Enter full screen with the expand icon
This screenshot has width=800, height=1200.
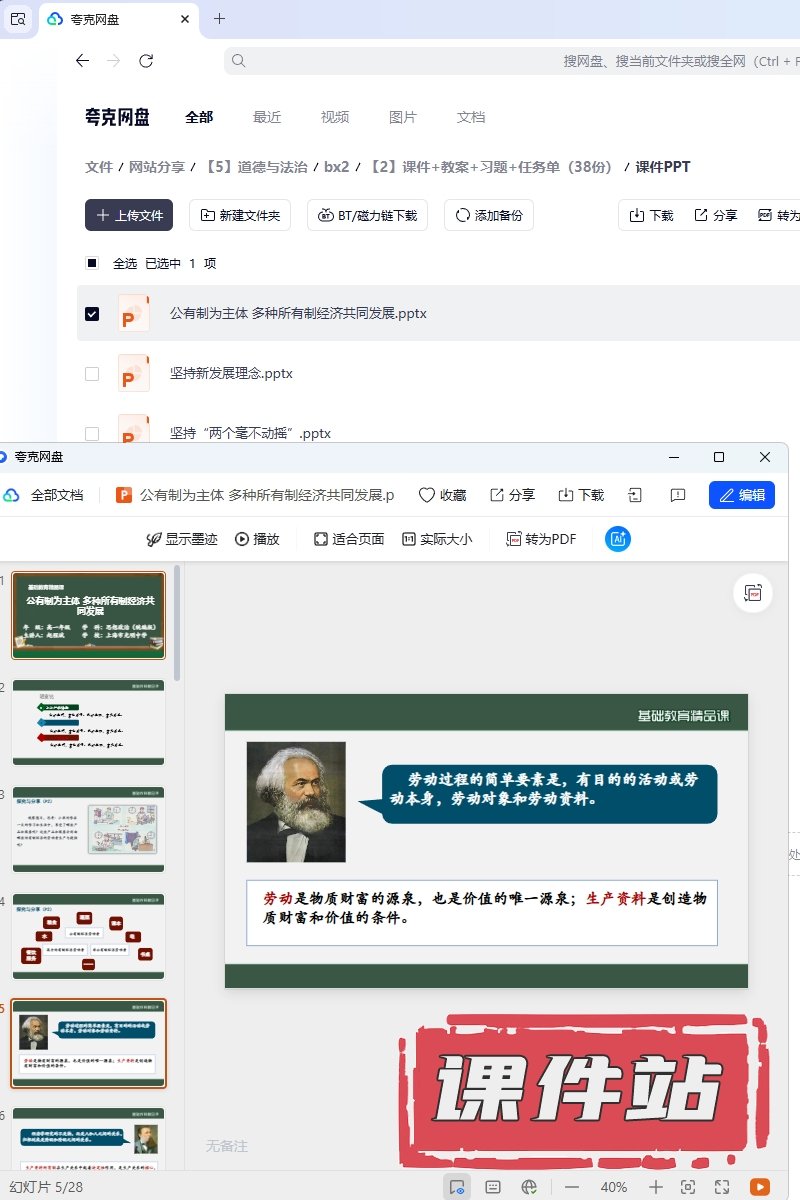pos(722,1187)
